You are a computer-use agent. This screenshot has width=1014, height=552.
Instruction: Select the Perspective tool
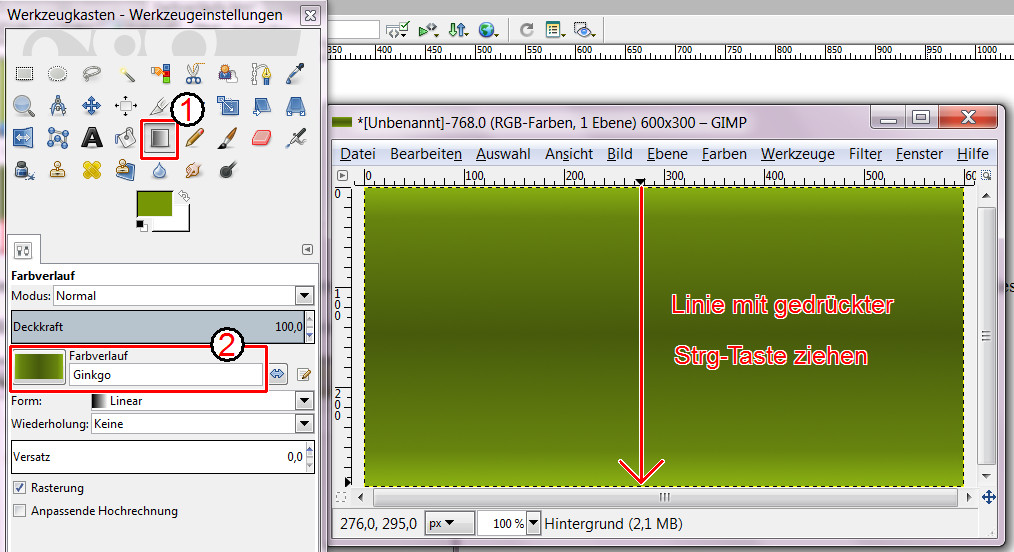[x=296, y=105]
